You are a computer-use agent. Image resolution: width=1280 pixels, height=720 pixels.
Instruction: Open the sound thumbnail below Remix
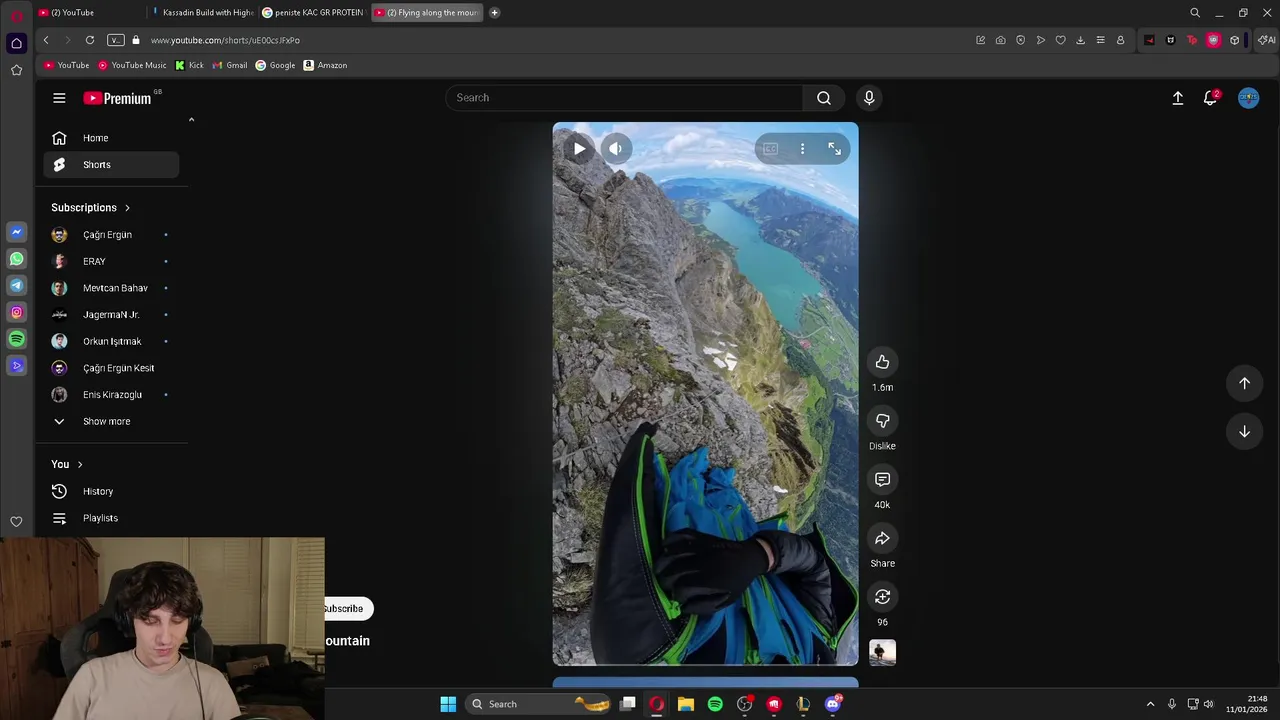pyautogui.click(x=882, y=652)
